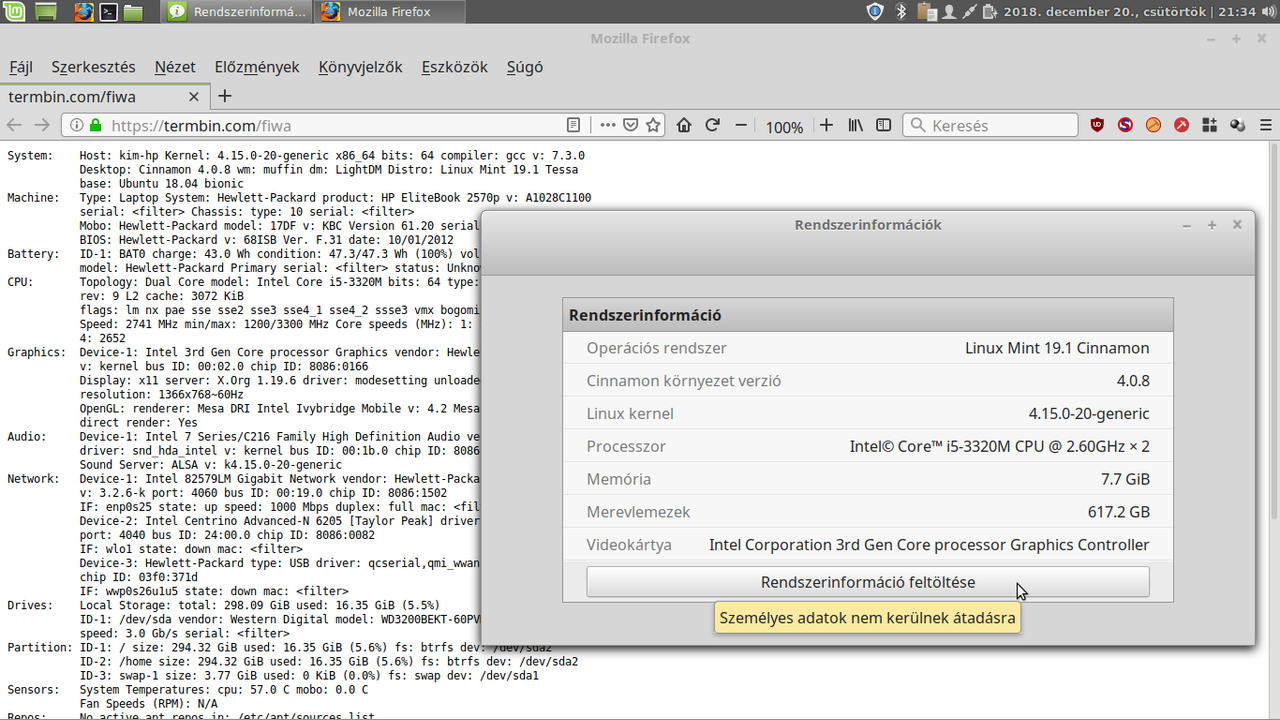Image resolution: width=1280 pixels, height=720 pixels.
Task: Reload the current page
Action: tap(712, 125)
